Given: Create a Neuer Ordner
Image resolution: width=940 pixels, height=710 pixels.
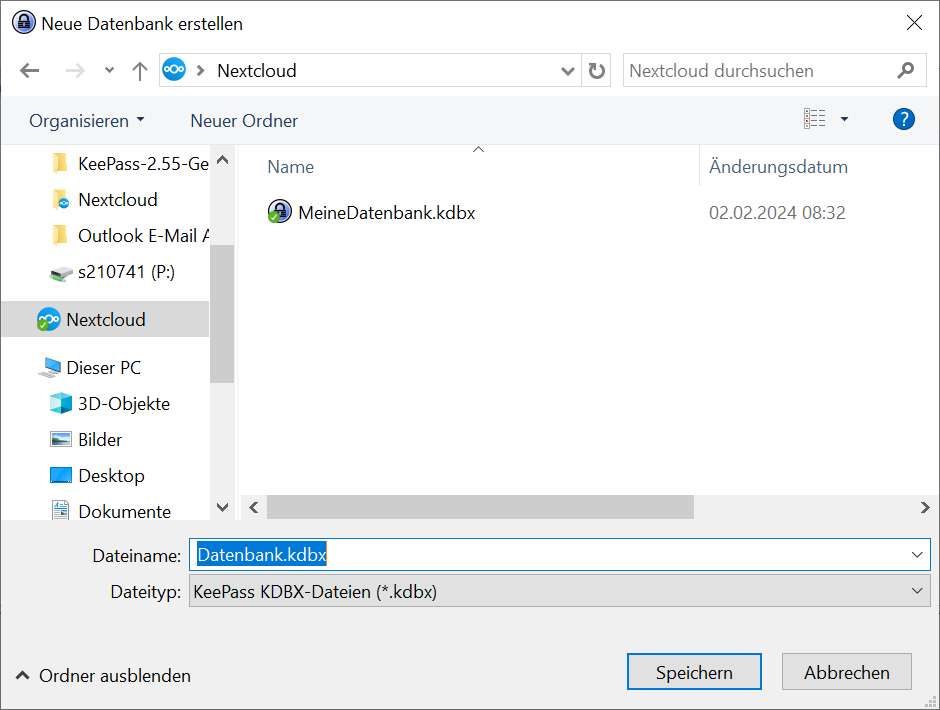Looking at the screenshot, I should (x=244, y=121).
